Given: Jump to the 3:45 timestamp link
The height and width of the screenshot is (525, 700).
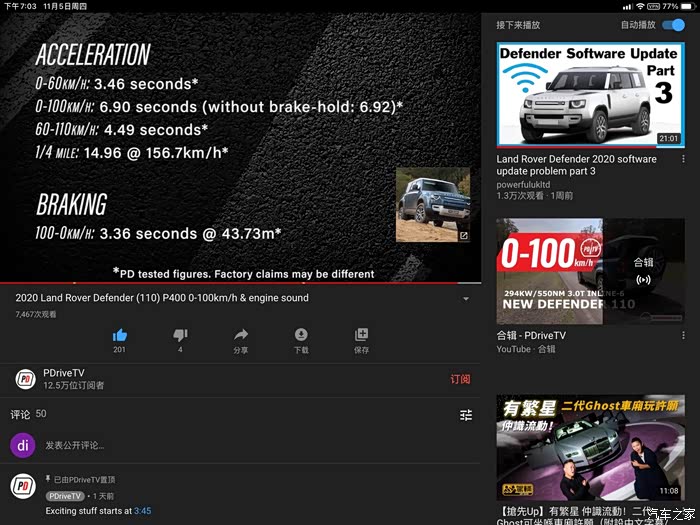Looking at the screenshot, I should pyautogui.click(x=142, y=511).
